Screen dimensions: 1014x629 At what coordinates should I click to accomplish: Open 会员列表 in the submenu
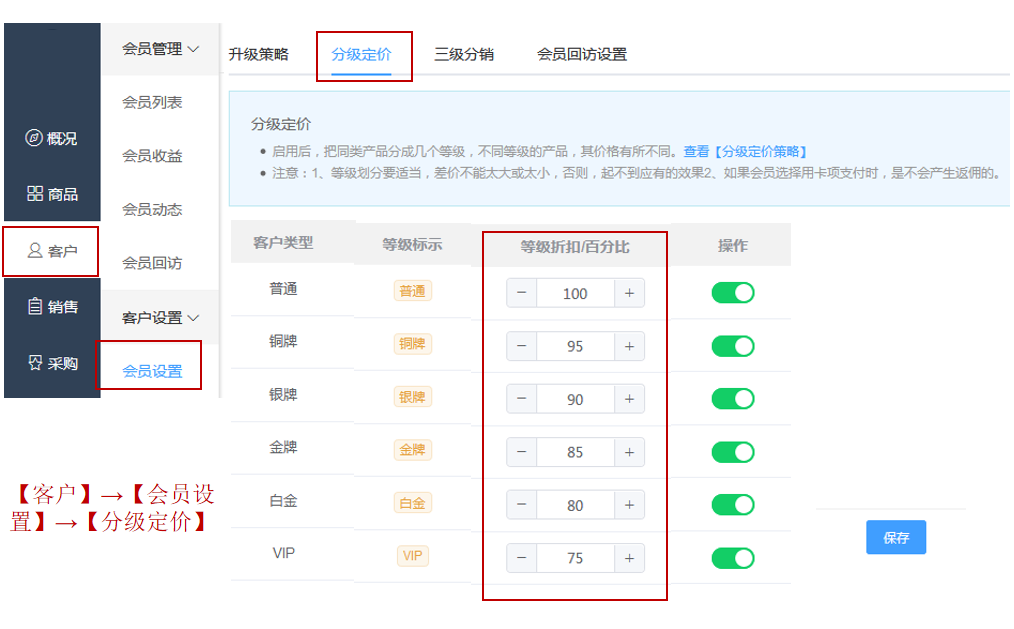coord(152,102)
